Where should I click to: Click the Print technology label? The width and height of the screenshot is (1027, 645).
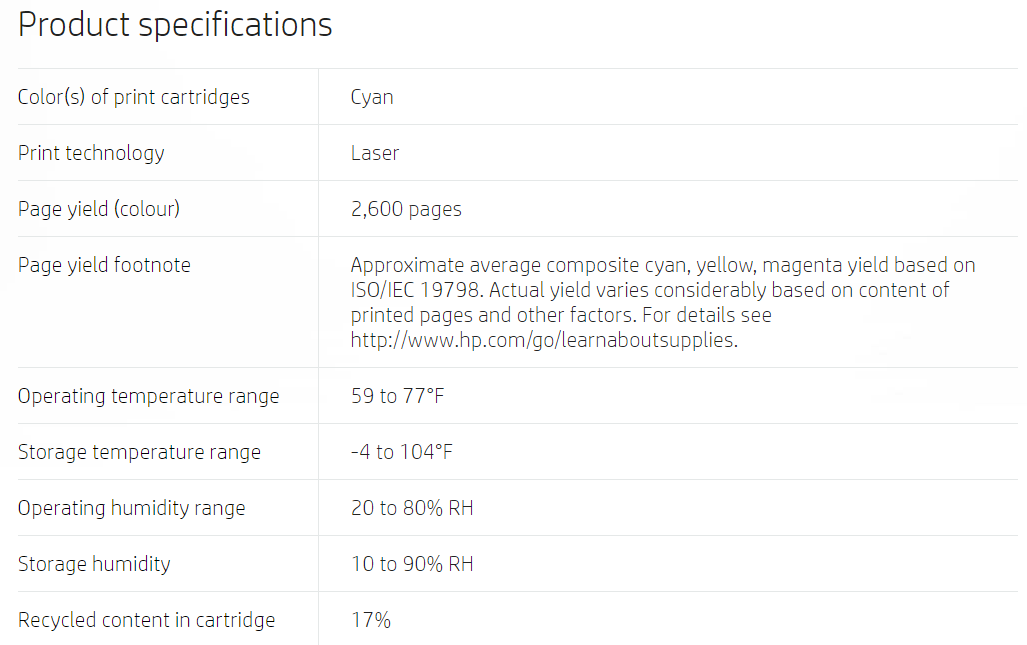coord(91,153)
